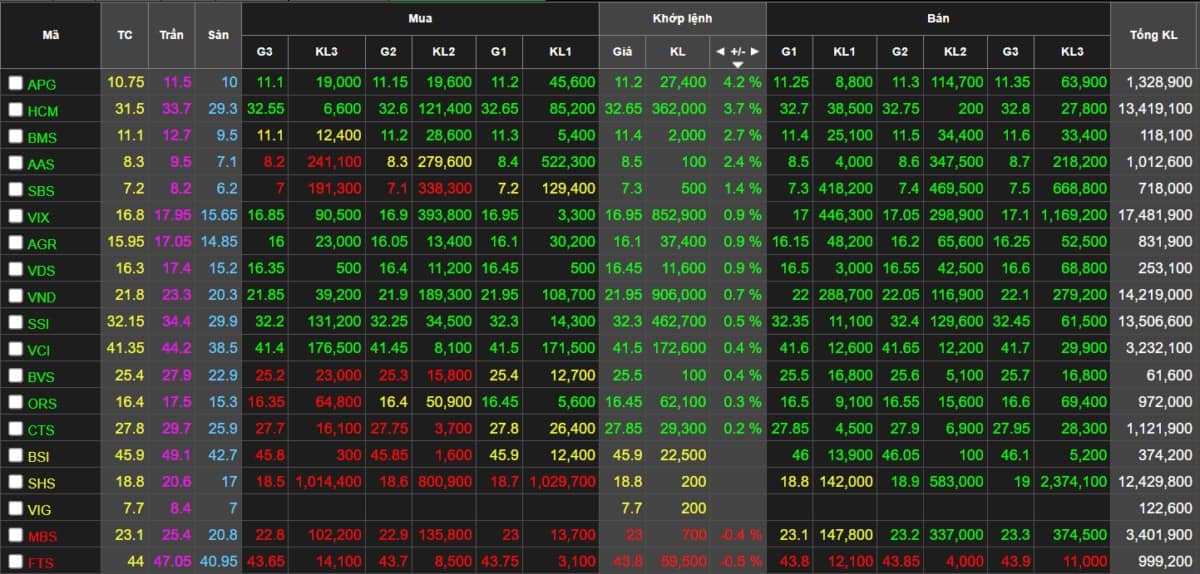Tick the checkbox for APG

pyautogui.click(x=15, y=83)
